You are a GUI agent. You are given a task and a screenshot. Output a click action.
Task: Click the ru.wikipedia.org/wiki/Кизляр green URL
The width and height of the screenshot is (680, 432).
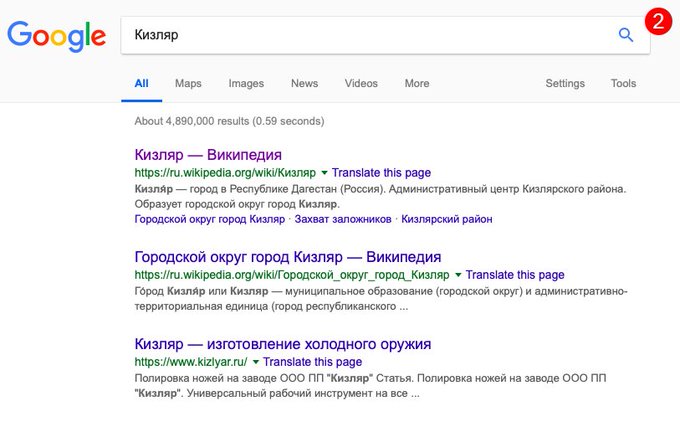(x=225, y=173)
